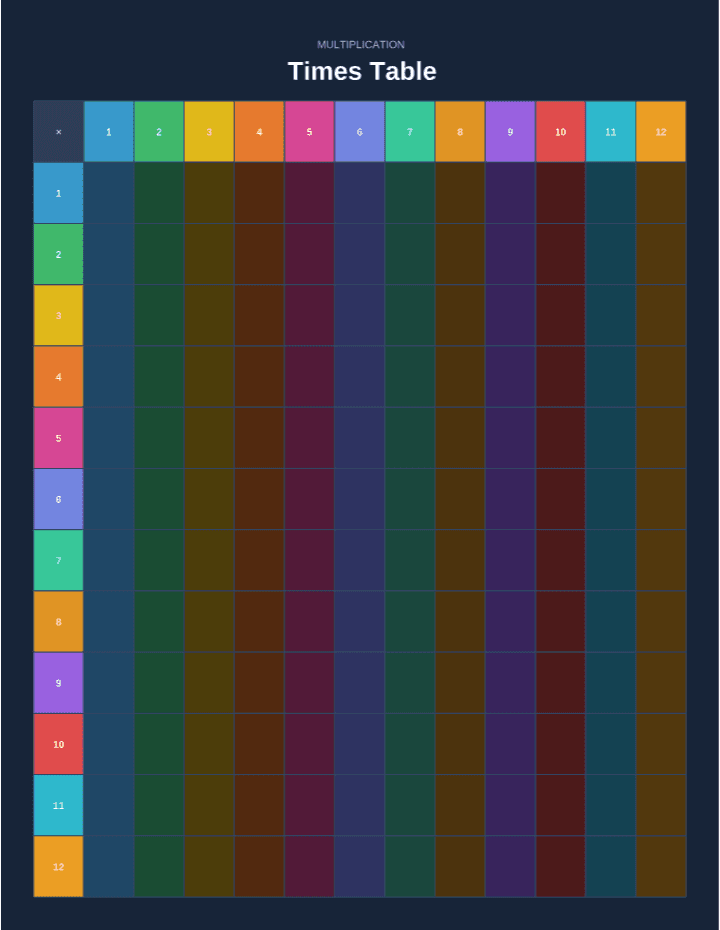Click the "MULTIPLICATION" subtitle label
Viewport: 720px width, 930px height.
click(x=361, y=44)
